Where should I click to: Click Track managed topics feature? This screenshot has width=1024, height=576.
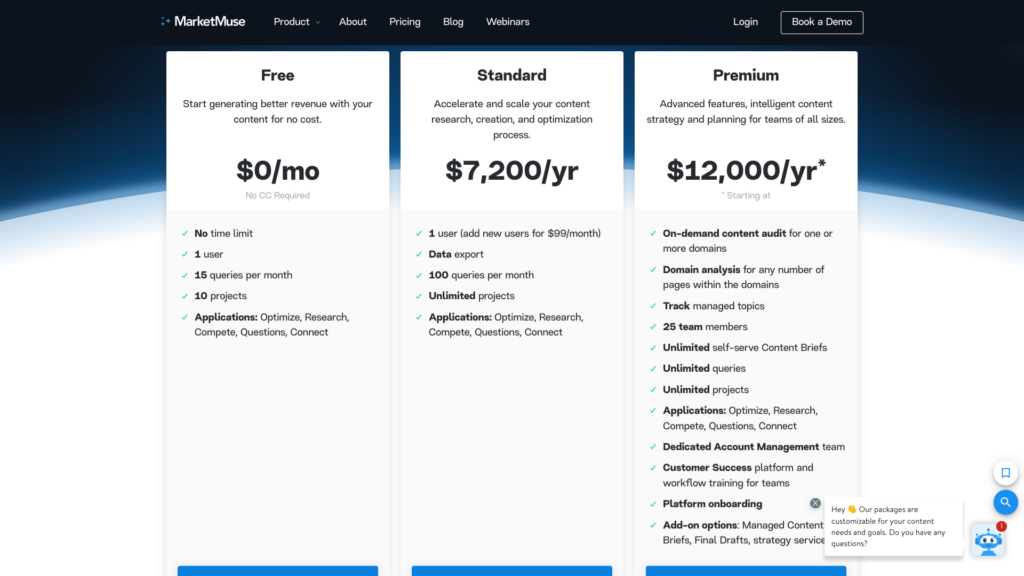point(713,306)
